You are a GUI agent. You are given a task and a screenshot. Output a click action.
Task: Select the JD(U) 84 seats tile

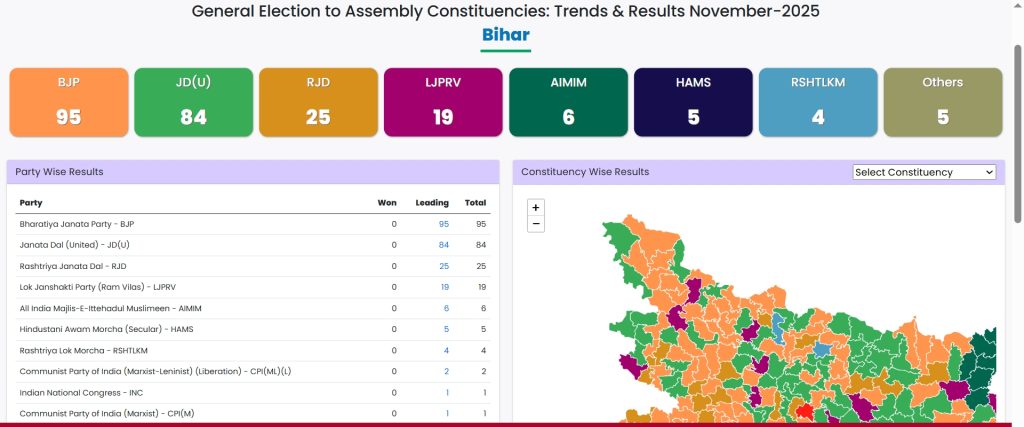coord(194,102)
